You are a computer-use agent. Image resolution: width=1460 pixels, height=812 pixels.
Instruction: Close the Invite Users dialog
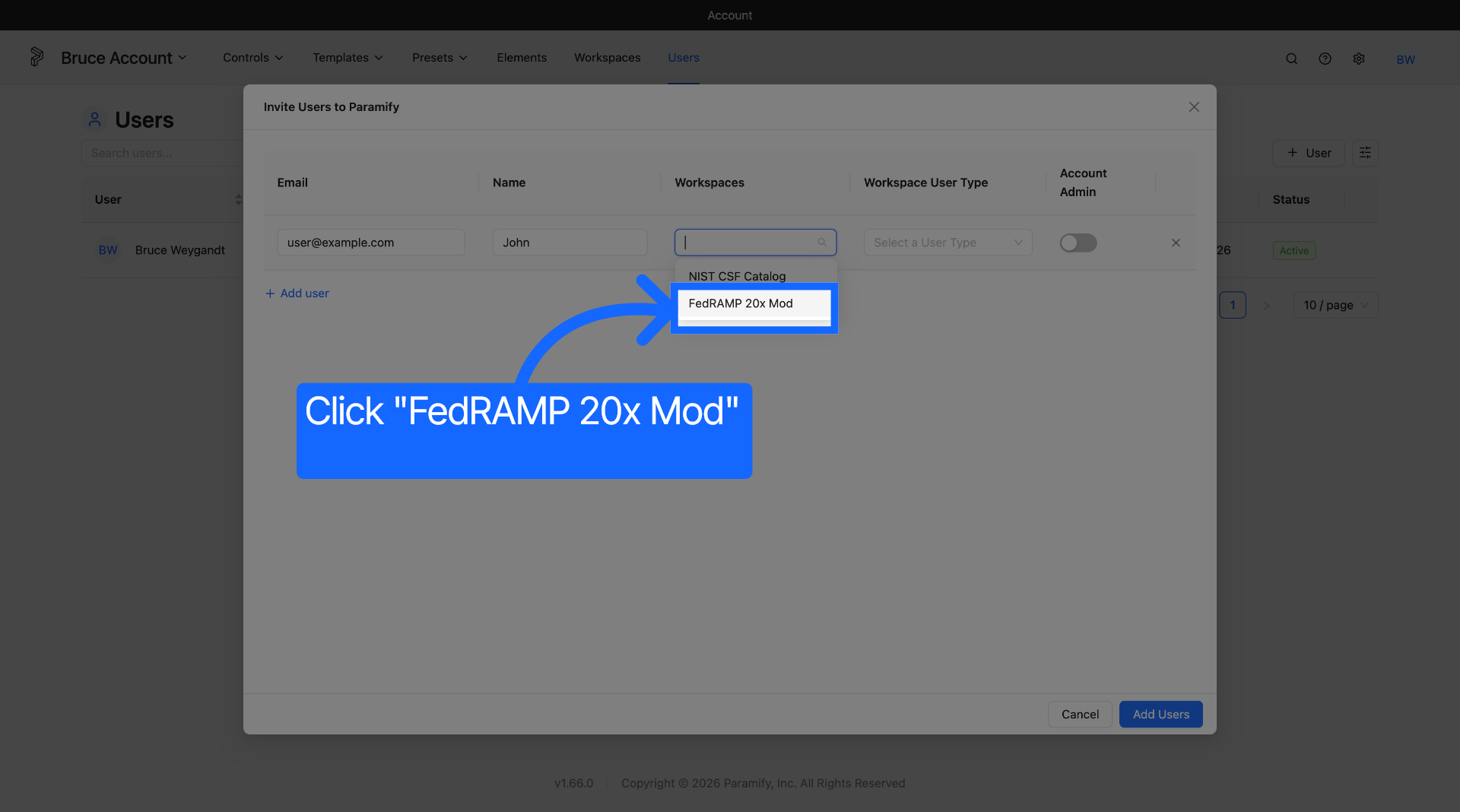tap(1194, 107)
